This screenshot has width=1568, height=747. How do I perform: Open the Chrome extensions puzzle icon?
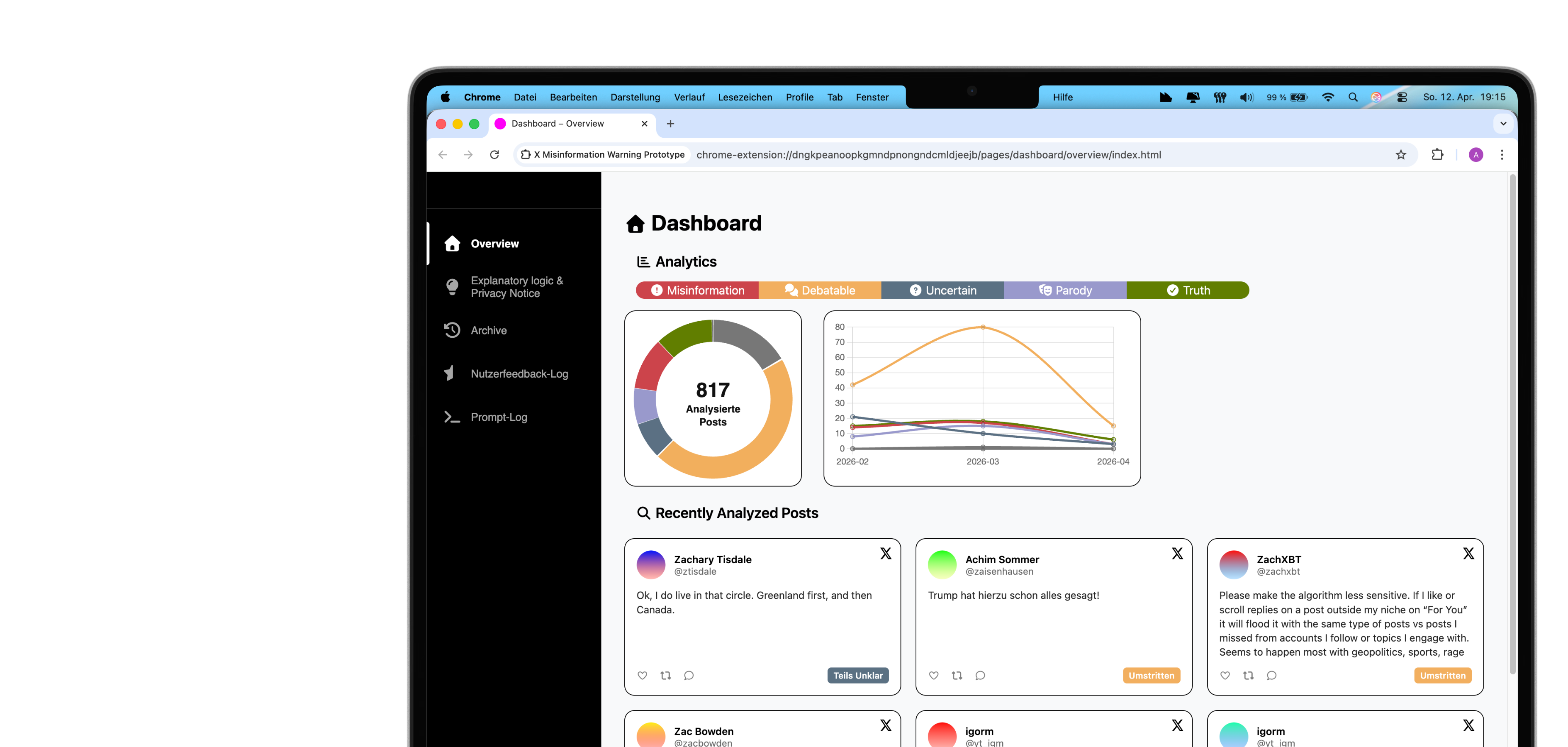(x=1437, y=155)
